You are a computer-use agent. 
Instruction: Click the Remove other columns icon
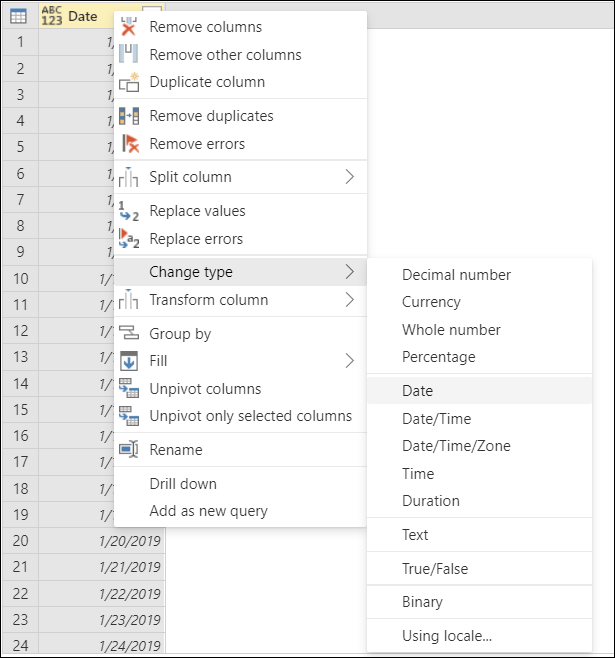tap(128, 54)
